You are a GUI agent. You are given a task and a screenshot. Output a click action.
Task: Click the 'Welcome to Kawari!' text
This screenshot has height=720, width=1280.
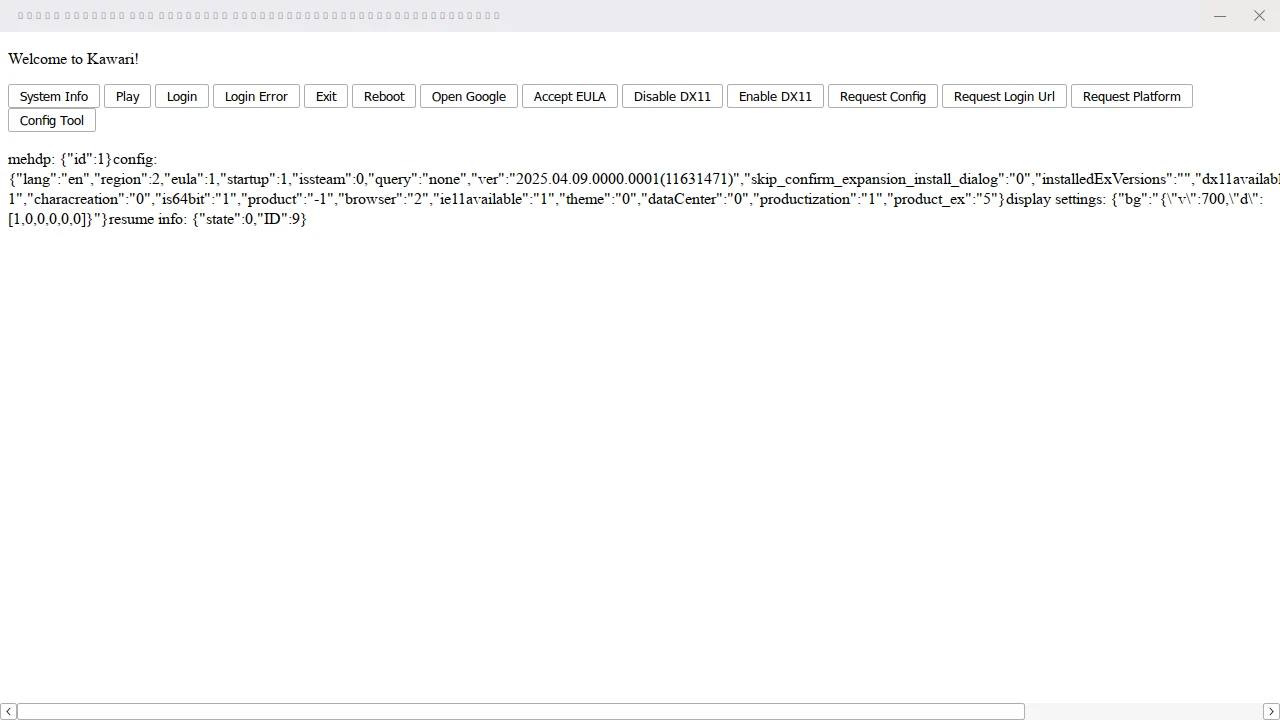pos(73,59)
